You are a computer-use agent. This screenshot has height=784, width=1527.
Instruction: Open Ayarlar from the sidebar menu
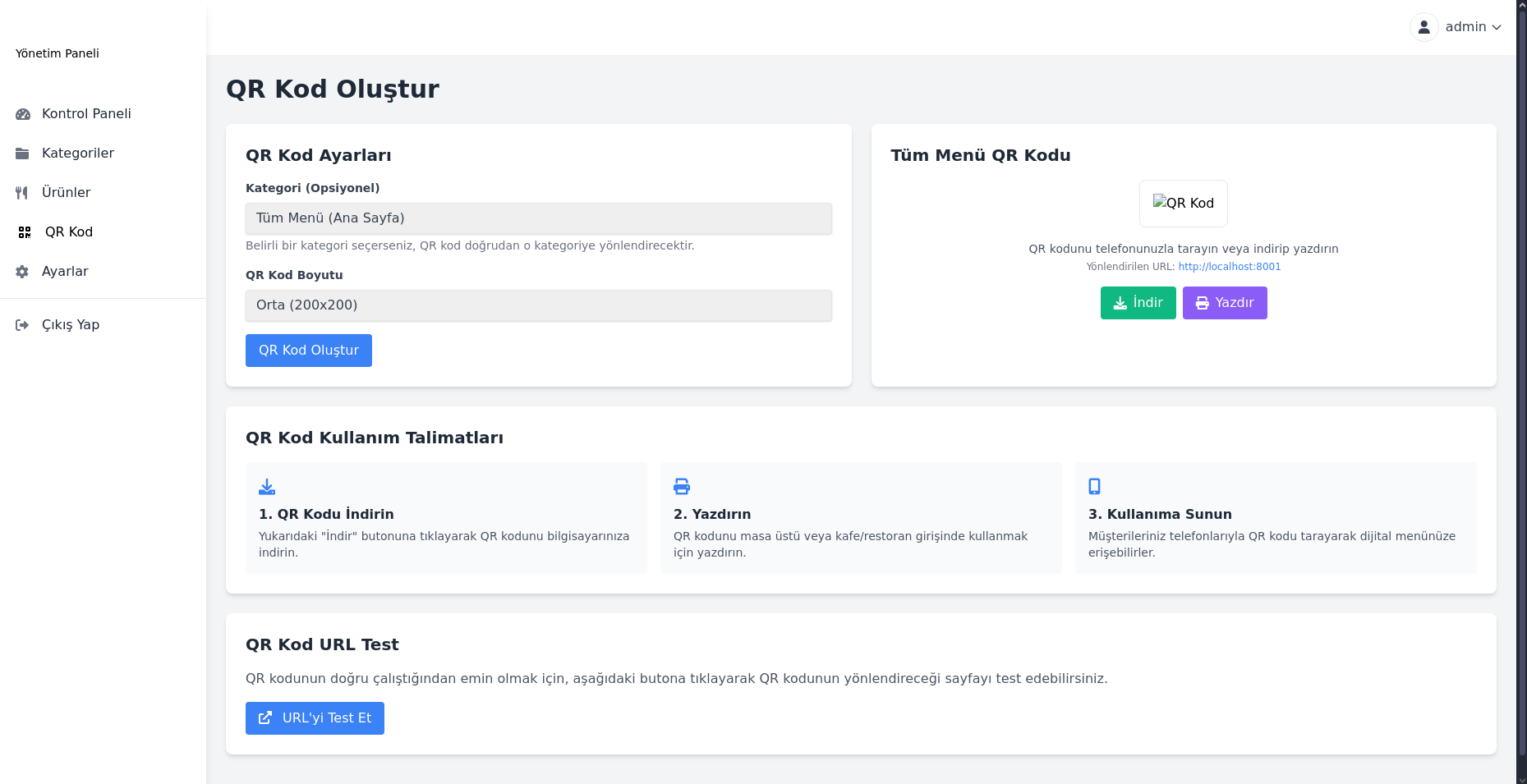pos(65,272)
